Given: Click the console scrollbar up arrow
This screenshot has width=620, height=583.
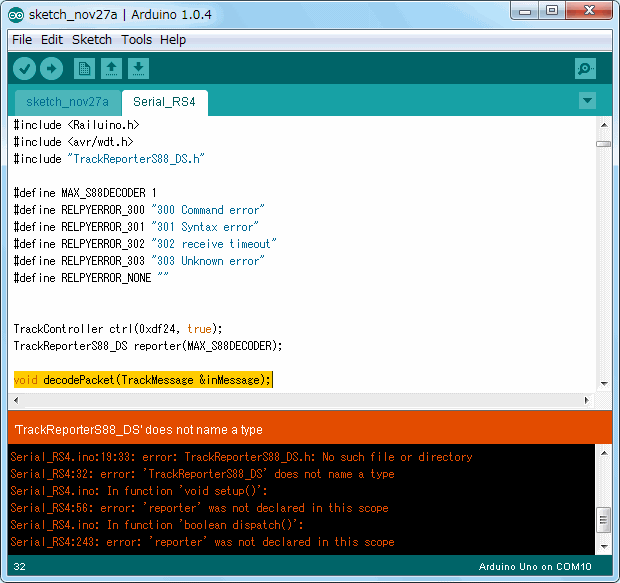Looking at the screenshot, I should 604,453.
